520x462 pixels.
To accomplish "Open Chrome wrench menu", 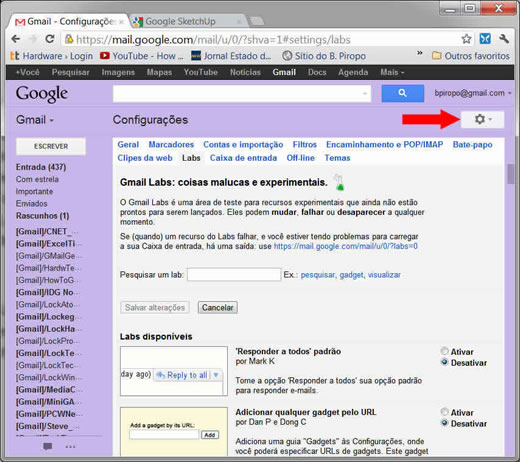I will pos(504,39).
